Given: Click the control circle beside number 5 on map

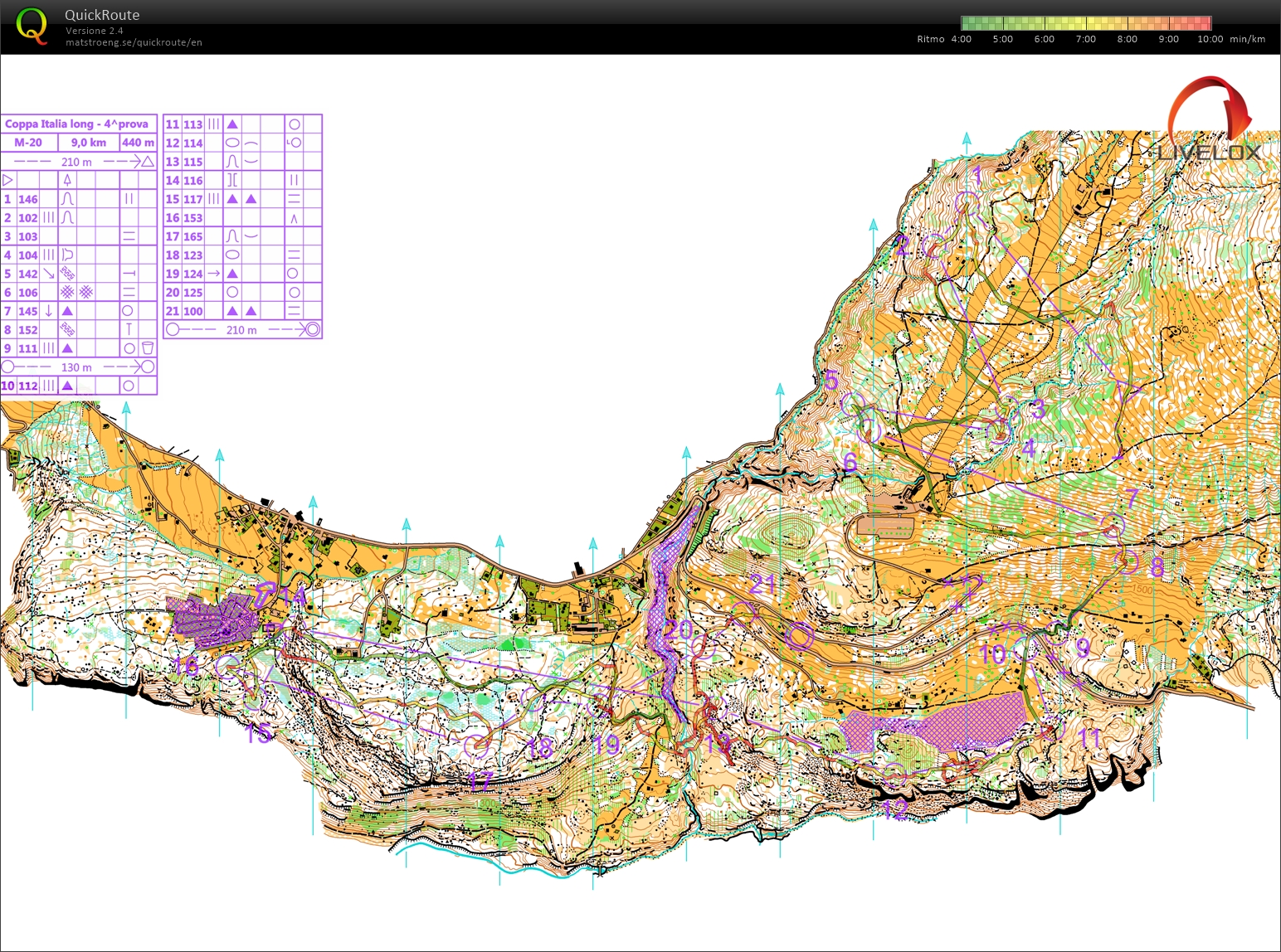Looking at the screenshot, I should pos(853,405).
